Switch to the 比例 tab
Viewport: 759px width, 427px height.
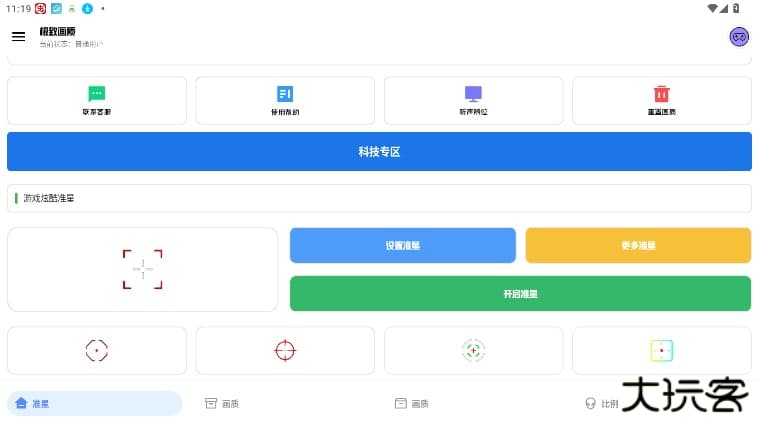(602, 403)
